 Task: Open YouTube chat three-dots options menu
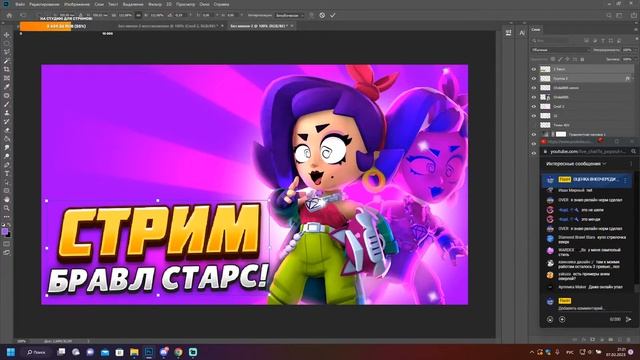[631, 164]
